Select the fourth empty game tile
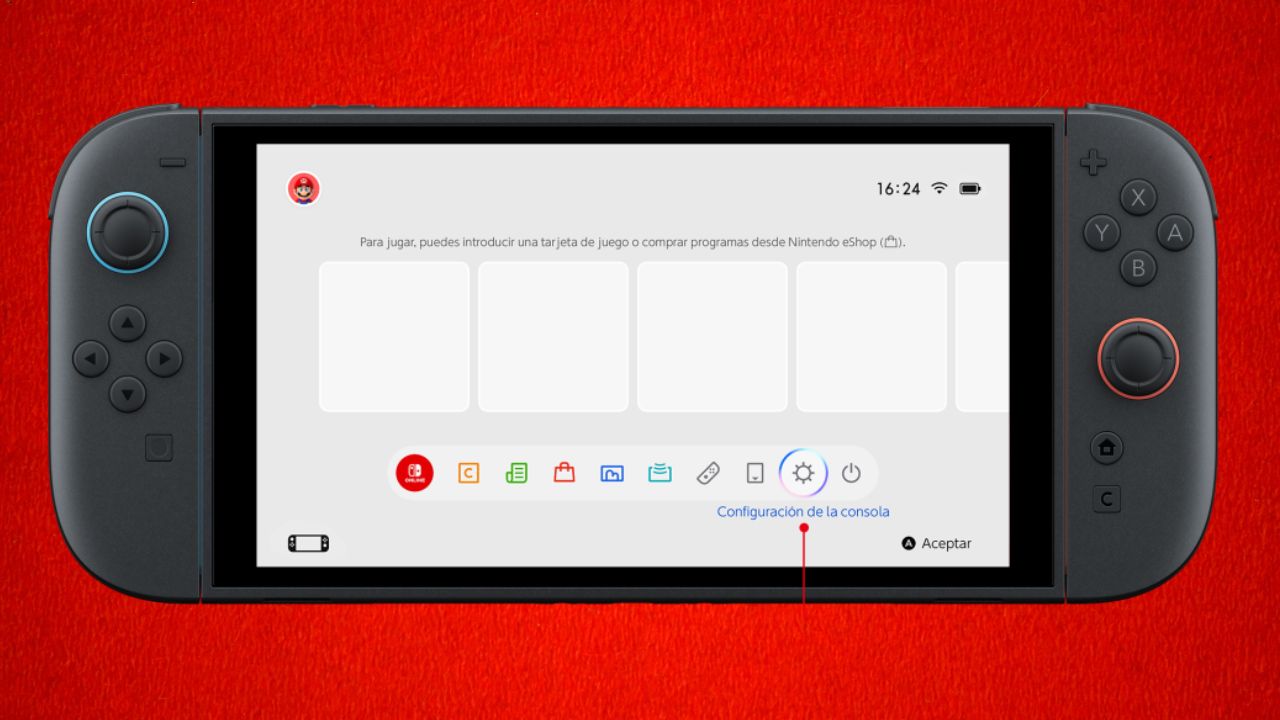The height and width of the screenshot is (720, 1280). 871,337
